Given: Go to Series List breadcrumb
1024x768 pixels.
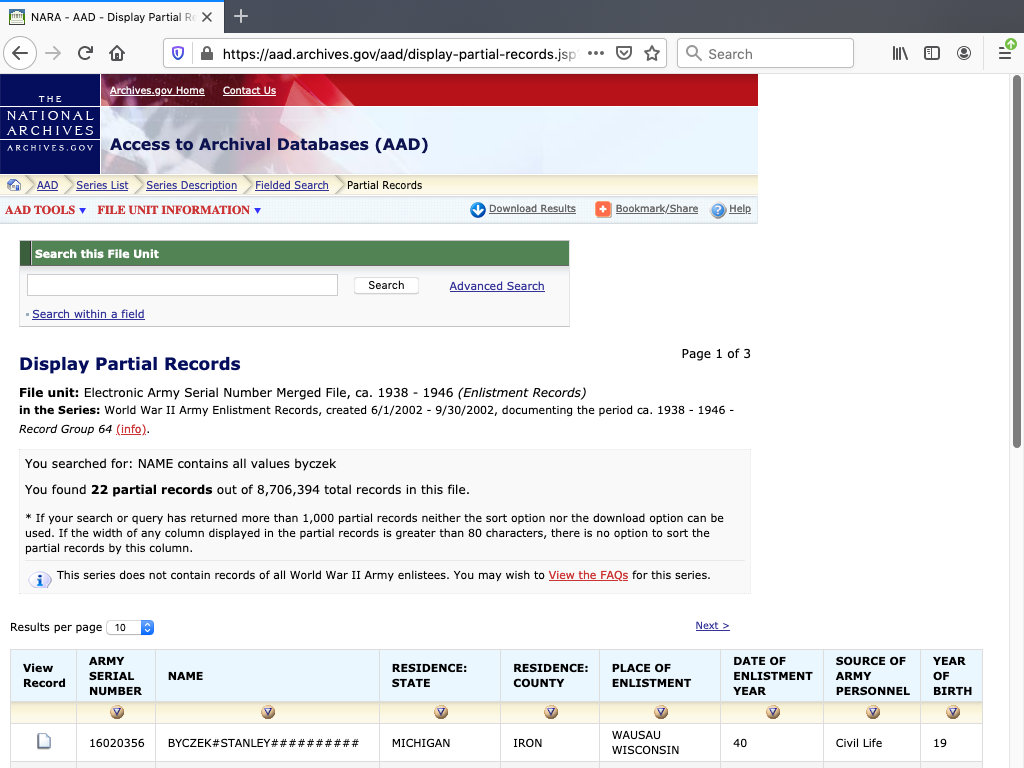Looking at the screenshot, I should [102, 185].
